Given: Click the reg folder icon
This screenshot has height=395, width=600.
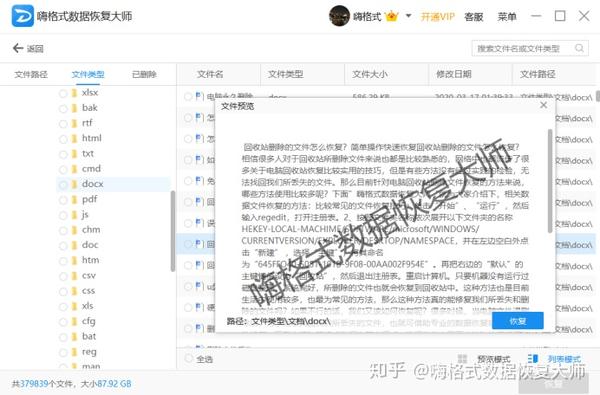Looking at the screenshot, I should tap(75, 352).
